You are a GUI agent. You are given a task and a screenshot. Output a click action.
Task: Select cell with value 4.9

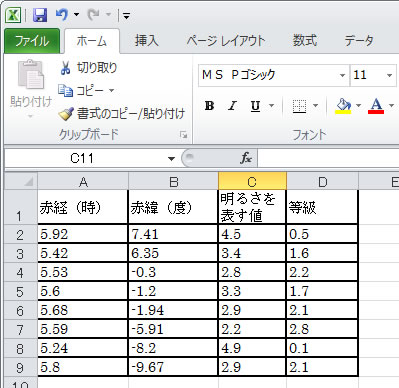252,348
